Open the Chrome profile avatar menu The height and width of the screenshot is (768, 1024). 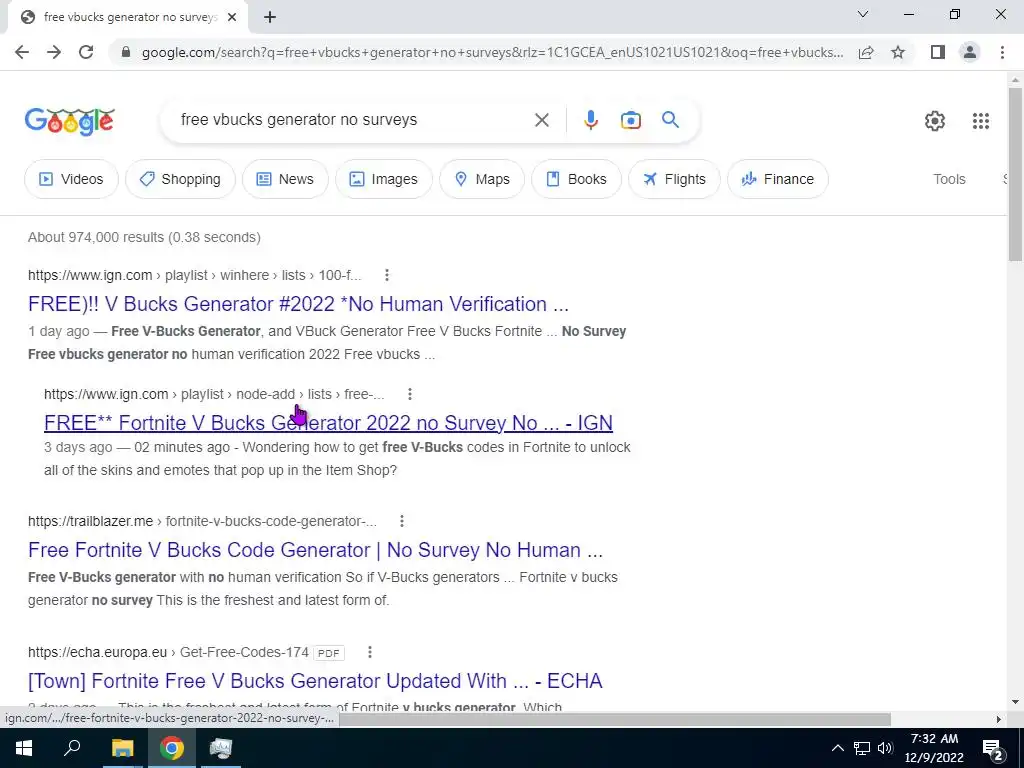point(970,52)
